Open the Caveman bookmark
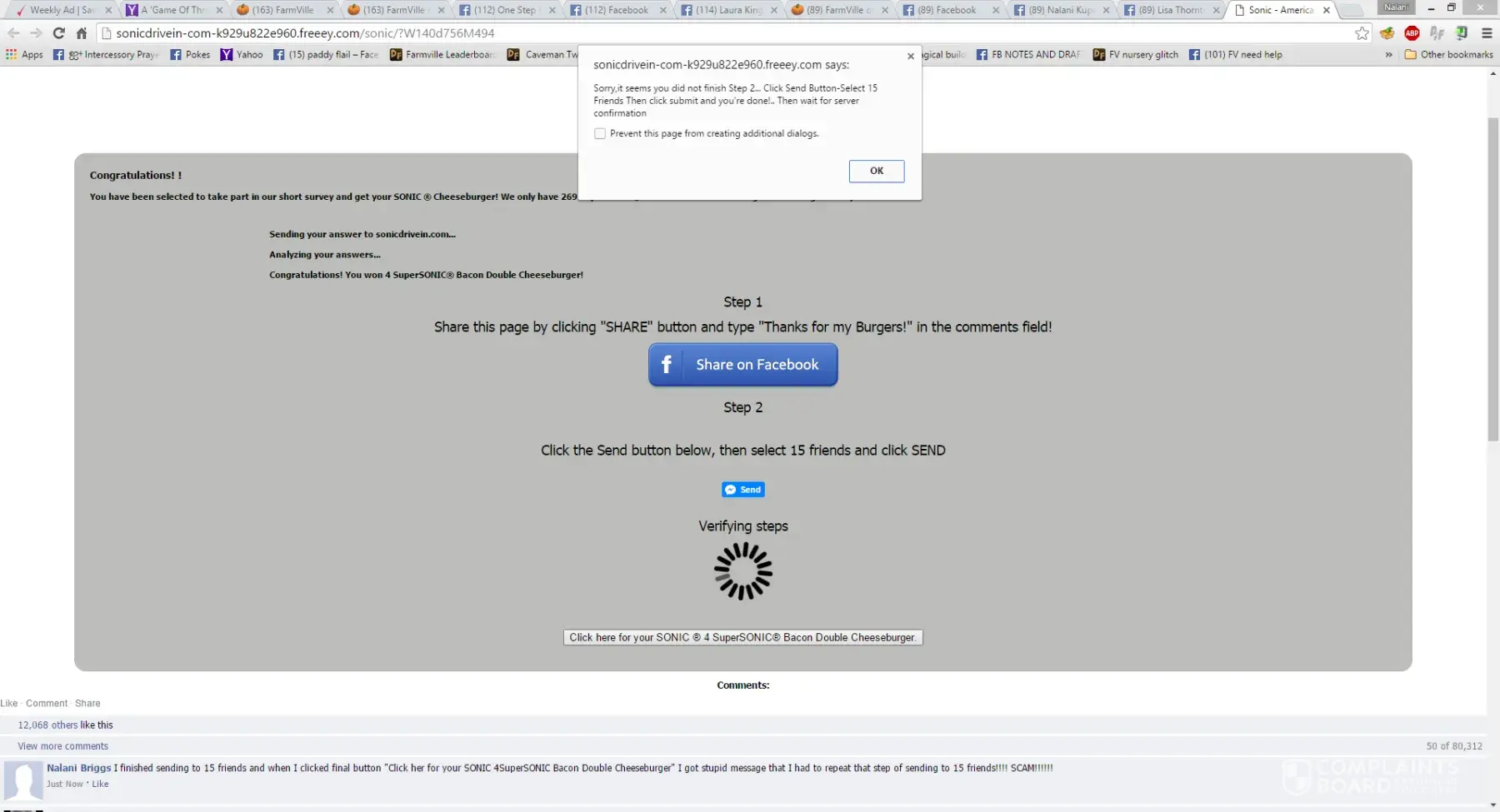 tap(542, 55)
